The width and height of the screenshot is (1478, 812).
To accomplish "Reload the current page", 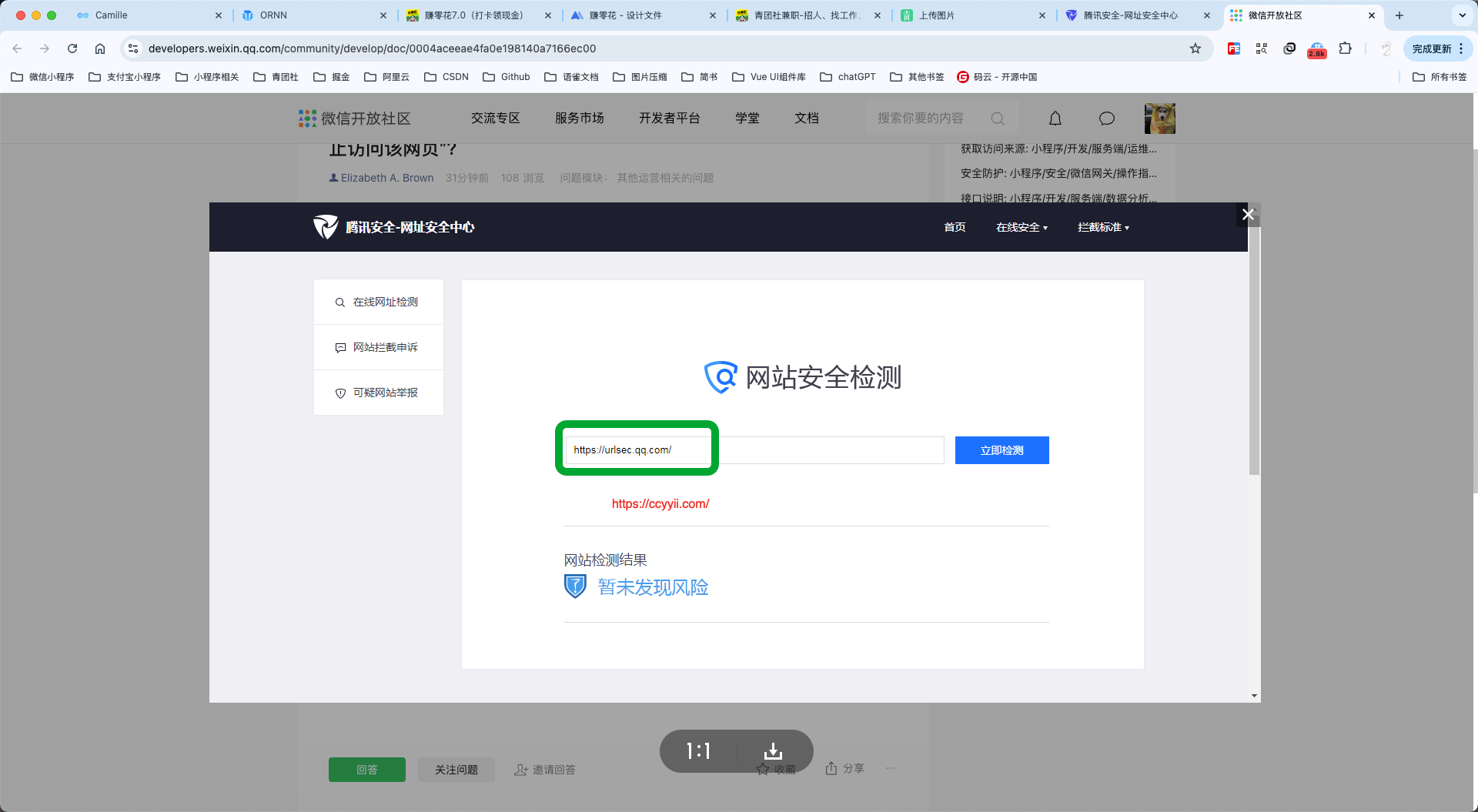I will pyautogui.click(x=72, y=48).
